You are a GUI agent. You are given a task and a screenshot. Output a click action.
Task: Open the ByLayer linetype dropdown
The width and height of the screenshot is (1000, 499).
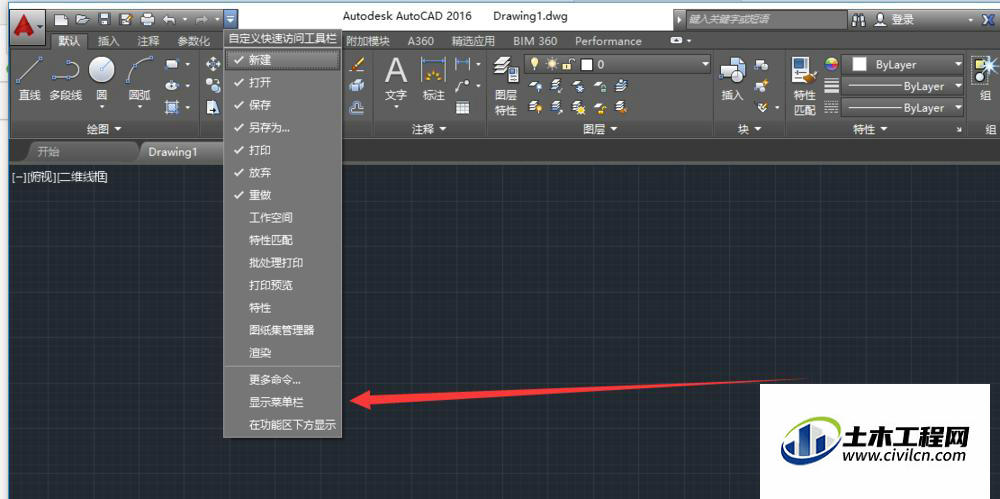(902, 108)
